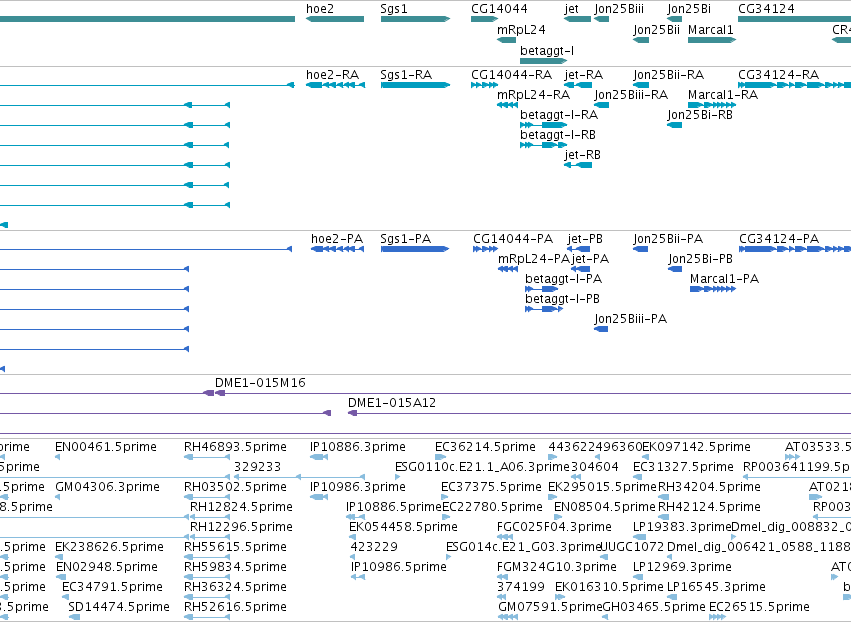This screenshot has width=851, height=622.
Task: Select the Jon25Bi gene label
Action: pyautogui.click(x=689, y=9)
